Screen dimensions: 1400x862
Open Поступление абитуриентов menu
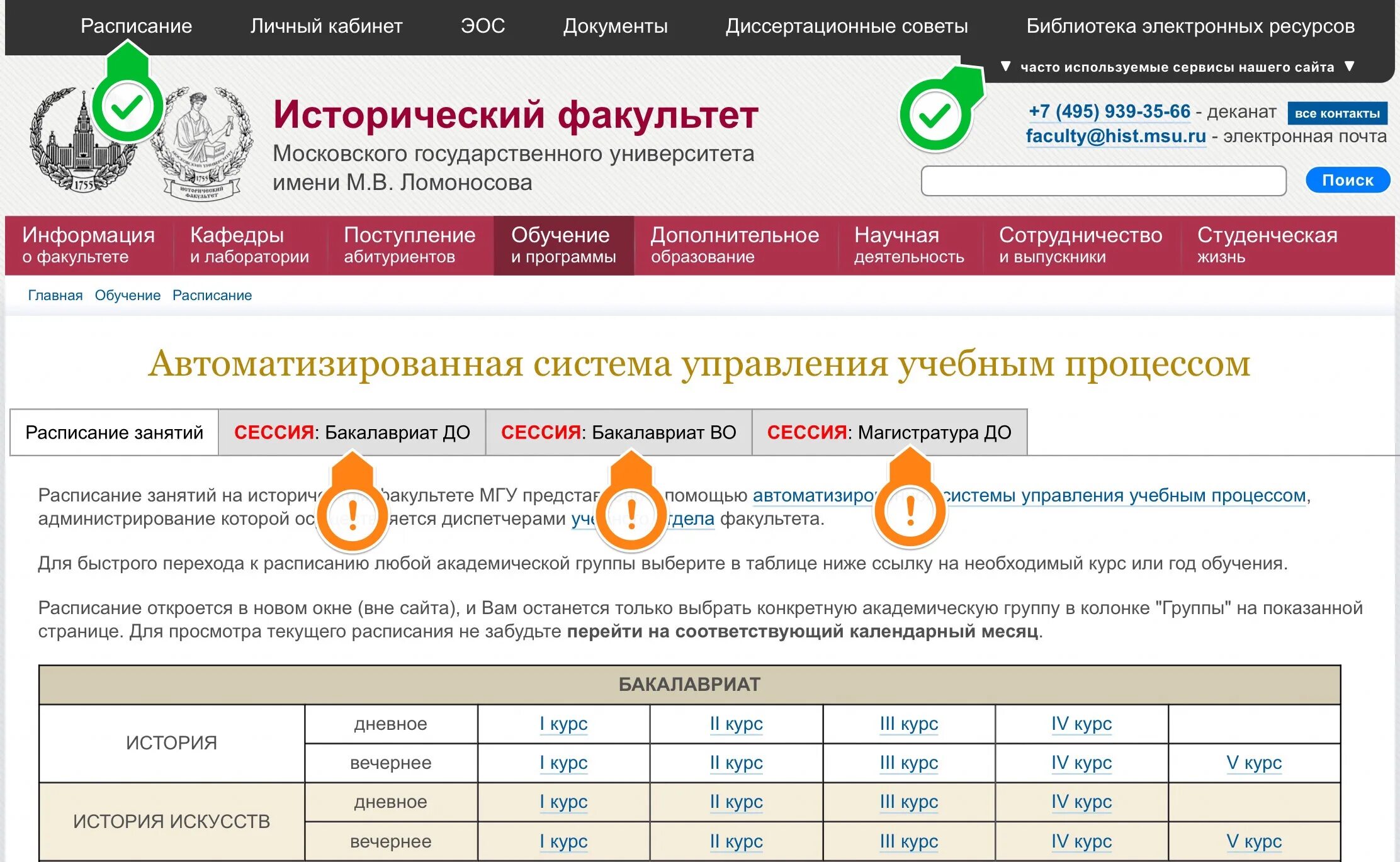(x=410, y=245)
